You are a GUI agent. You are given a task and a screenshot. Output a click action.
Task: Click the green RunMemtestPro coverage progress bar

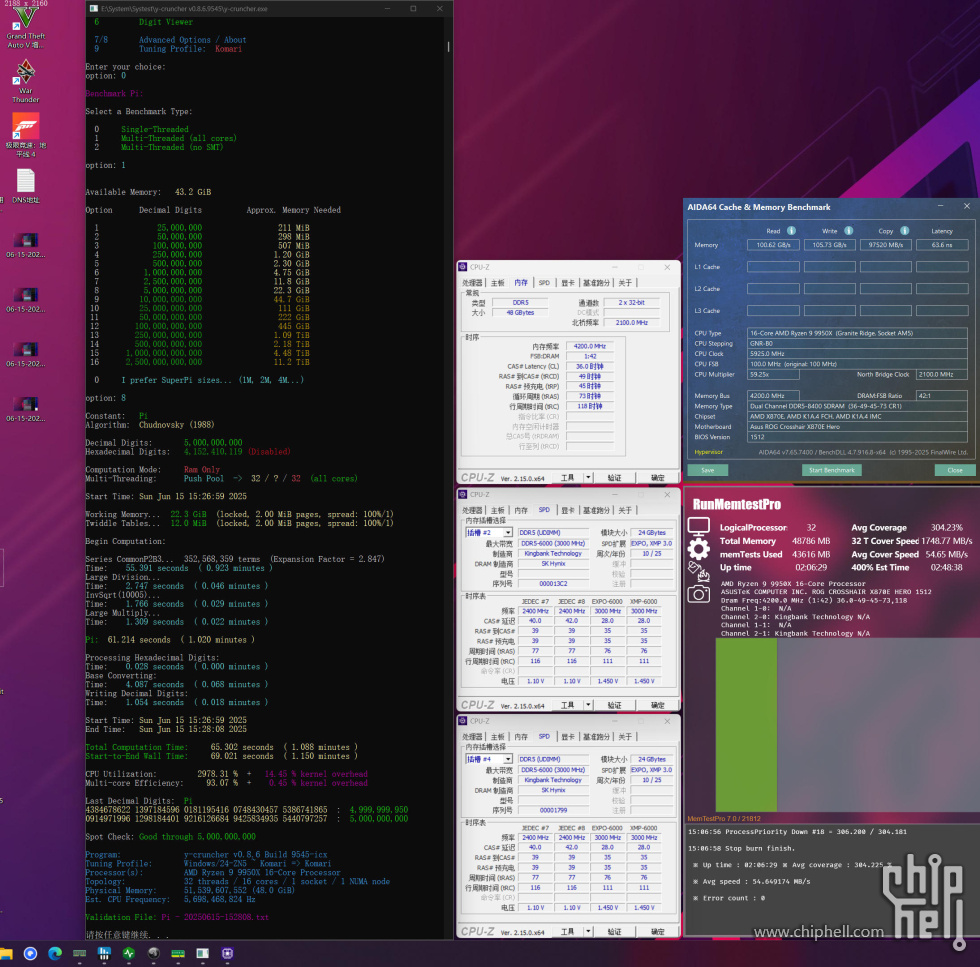tap(746, 724)
